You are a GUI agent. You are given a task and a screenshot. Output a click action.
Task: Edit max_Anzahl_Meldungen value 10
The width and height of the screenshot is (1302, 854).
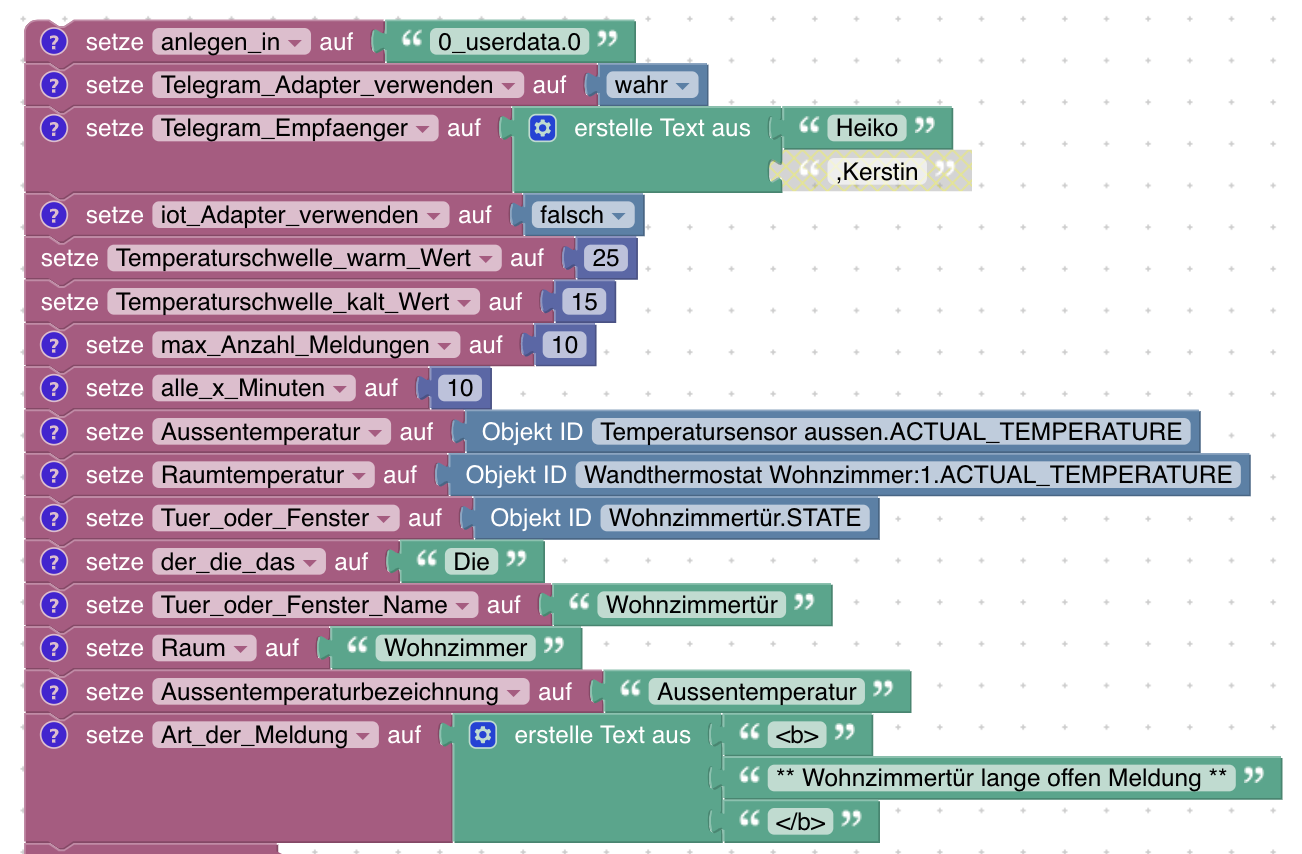tap(565, 345)
